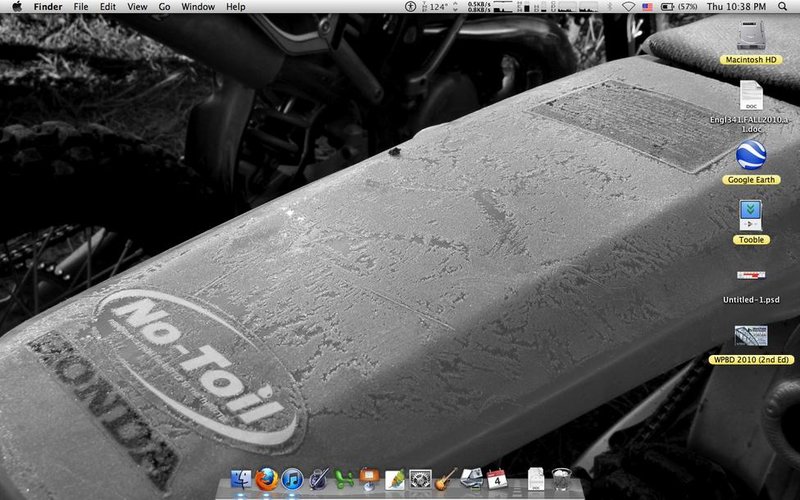This screenshot has width=800, height=500.
Task: Open the Apple menu
Action: [17, 7]
